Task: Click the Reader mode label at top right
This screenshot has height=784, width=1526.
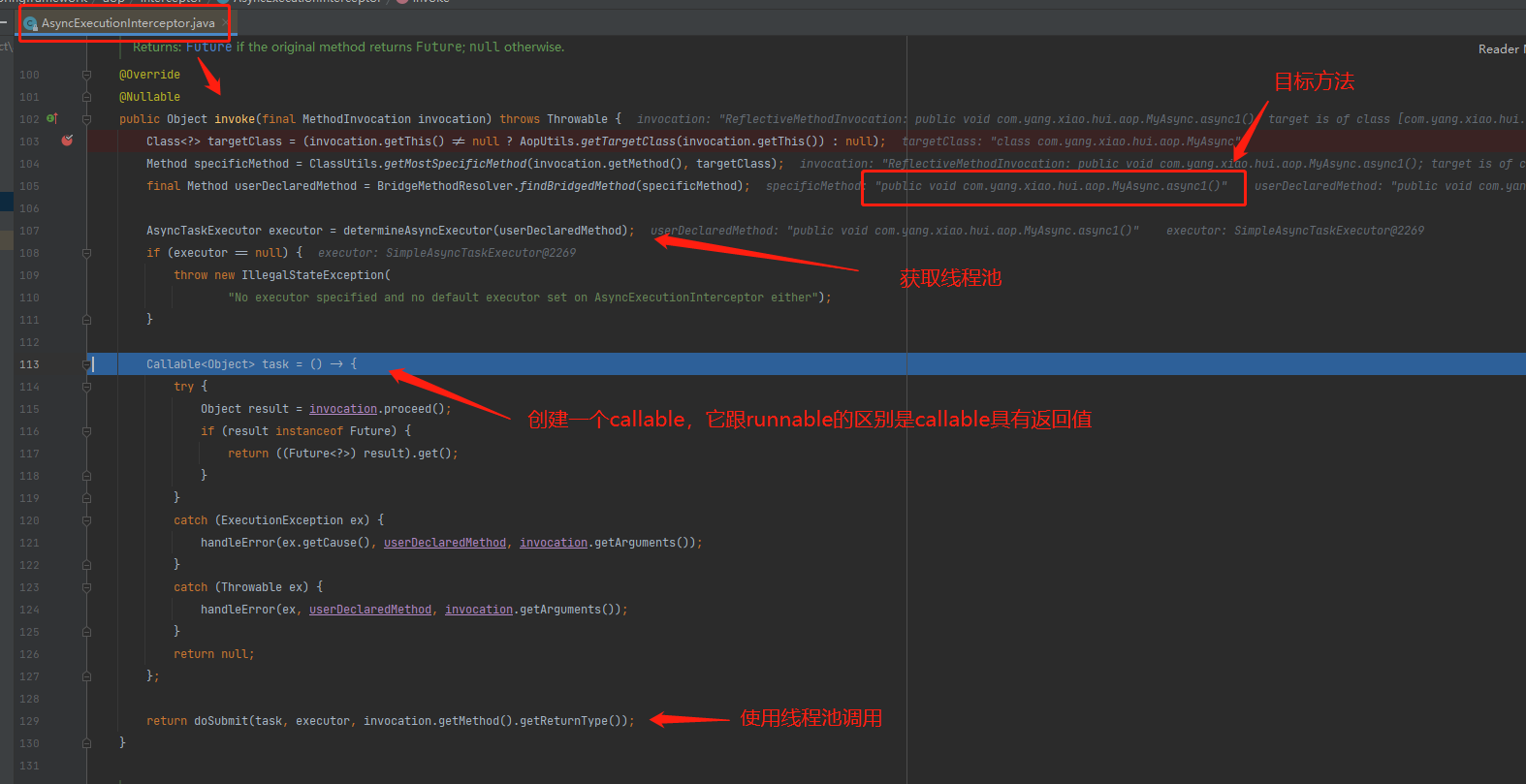Action: 1501,49
